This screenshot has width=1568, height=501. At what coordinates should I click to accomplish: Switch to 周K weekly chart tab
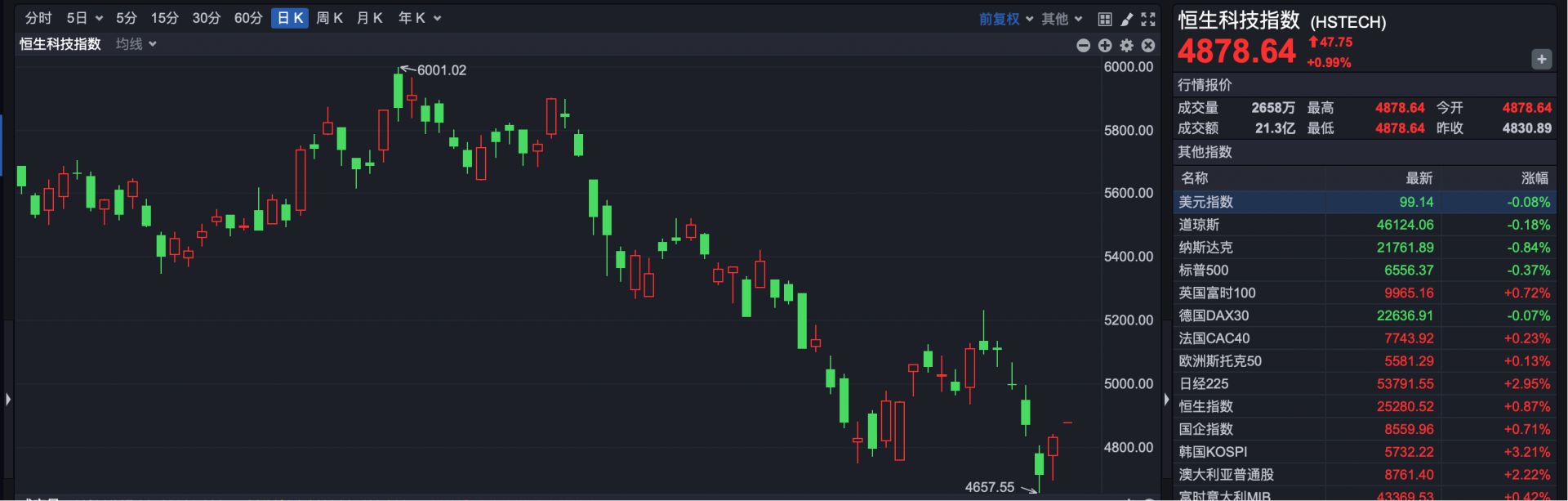click(x=329, y=18)
